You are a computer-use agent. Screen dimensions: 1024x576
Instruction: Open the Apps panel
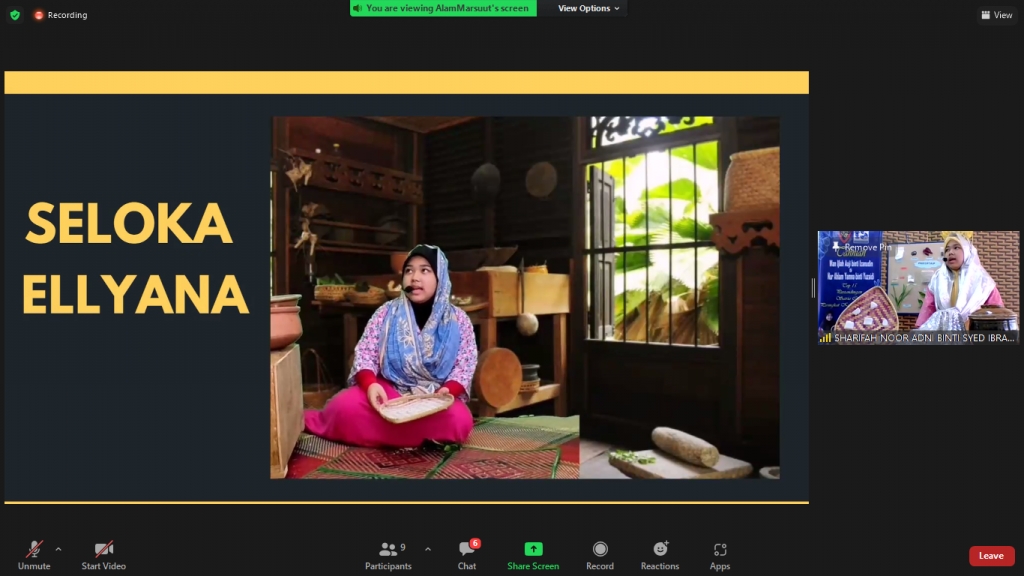pos(719,554)
